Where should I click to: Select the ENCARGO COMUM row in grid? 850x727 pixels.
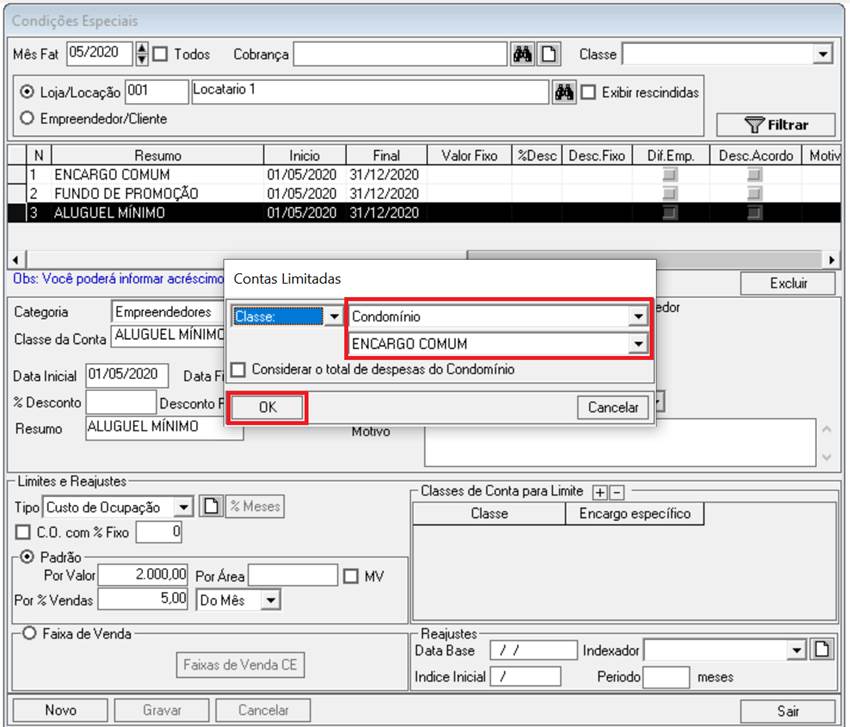coord(424,175)
